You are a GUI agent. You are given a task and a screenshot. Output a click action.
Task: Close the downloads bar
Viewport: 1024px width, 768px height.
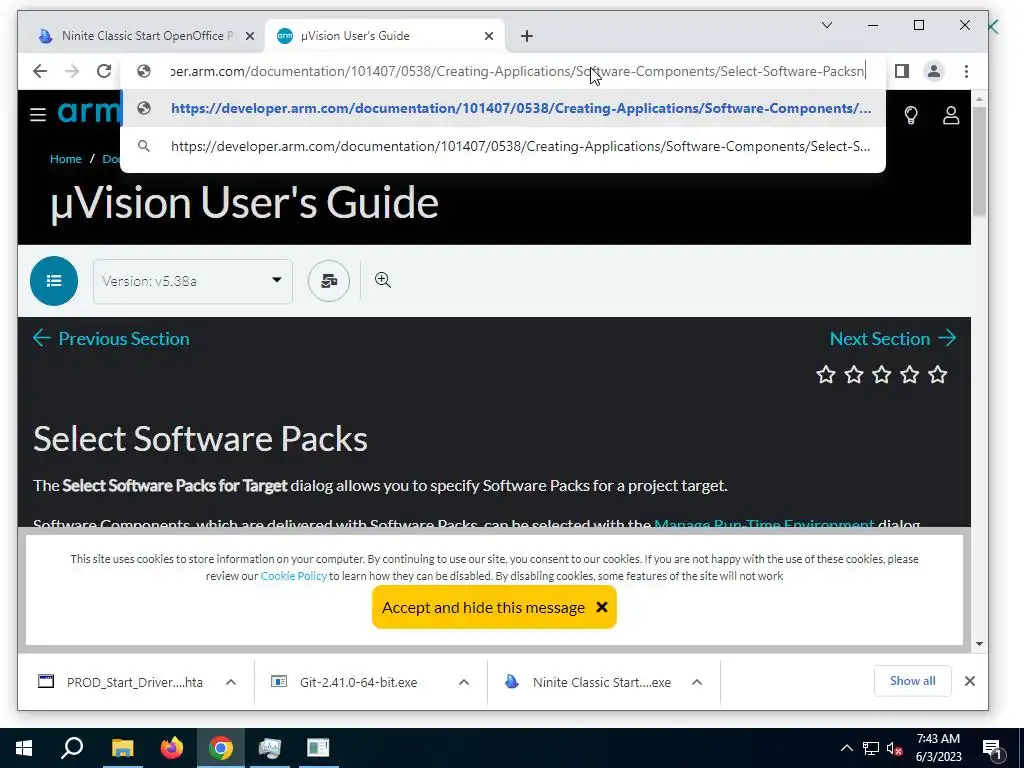pos(970,681)
